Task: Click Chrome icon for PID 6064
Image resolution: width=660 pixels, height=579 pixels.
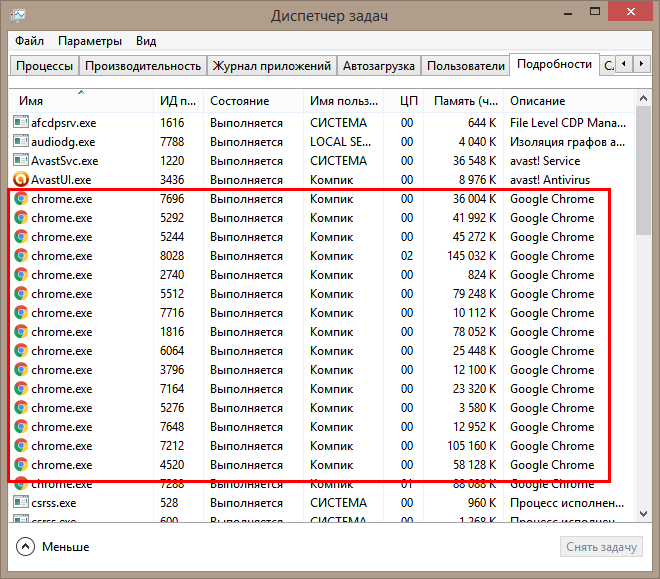Action: pyautogui.click(x=21, y=351)
